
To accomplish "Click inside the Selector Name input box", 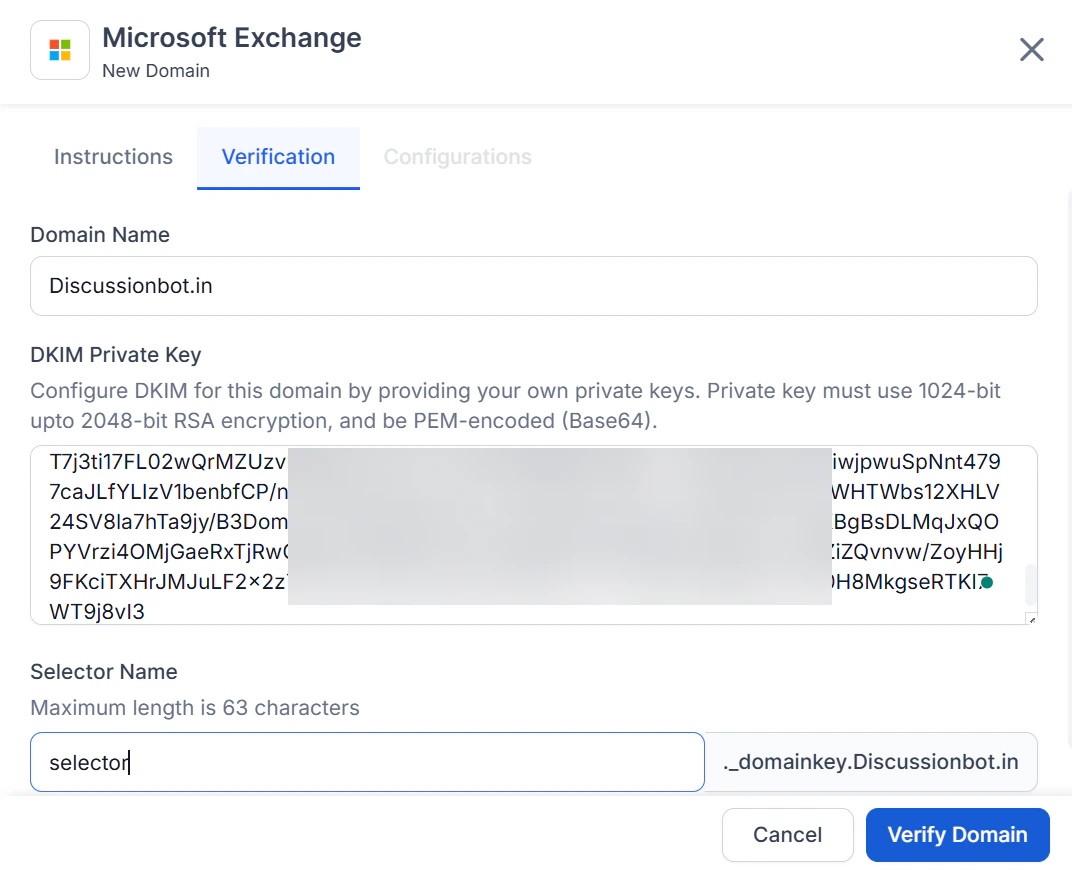I will click(366, 762).
